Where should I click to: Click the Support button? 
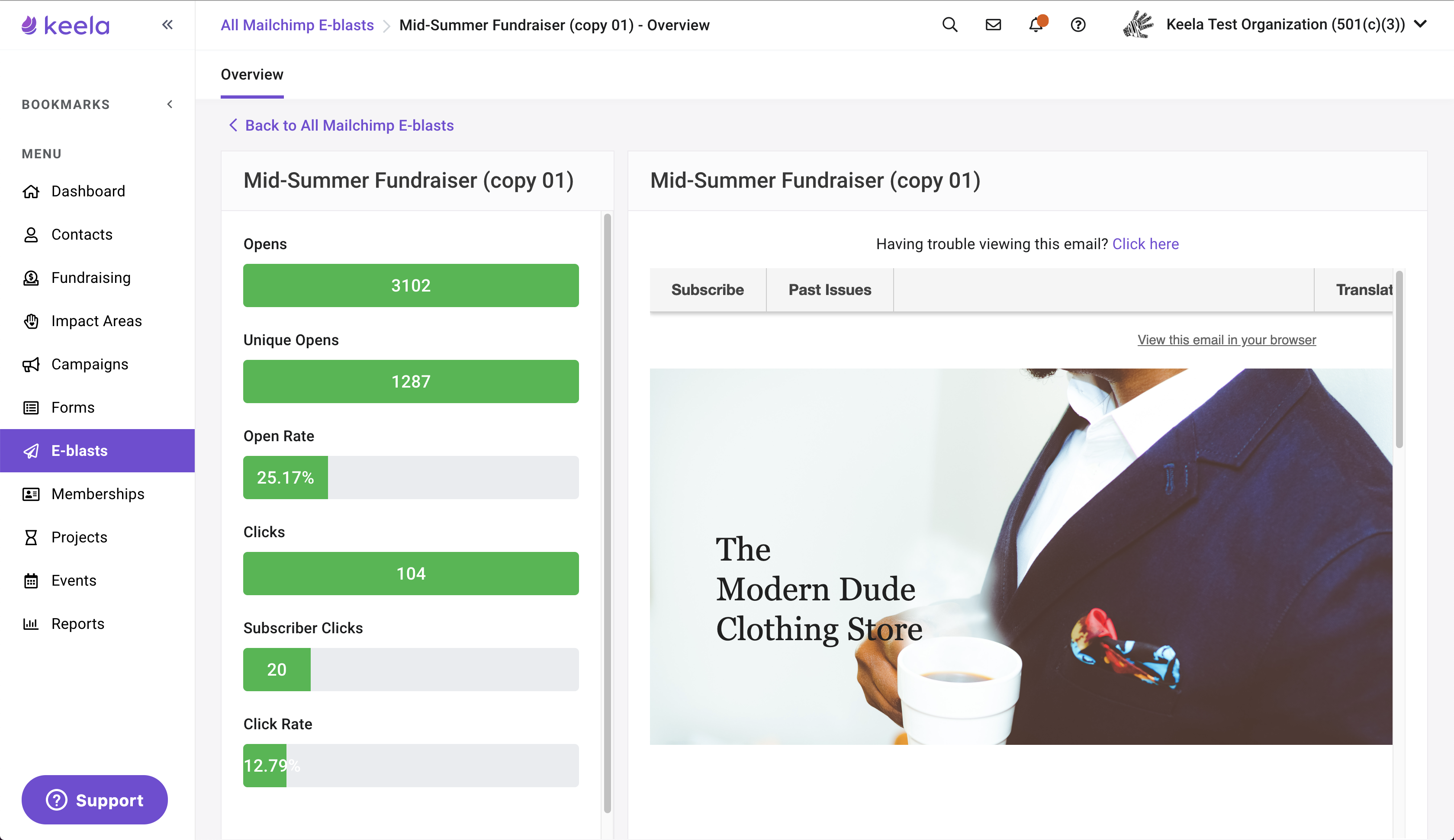pos(95,800)
